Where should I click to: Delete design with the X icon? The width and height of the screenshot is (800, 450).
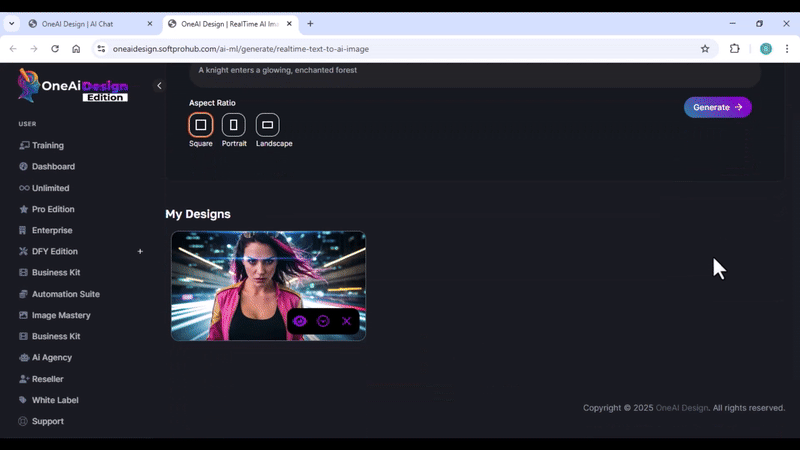tap(346, 321)
